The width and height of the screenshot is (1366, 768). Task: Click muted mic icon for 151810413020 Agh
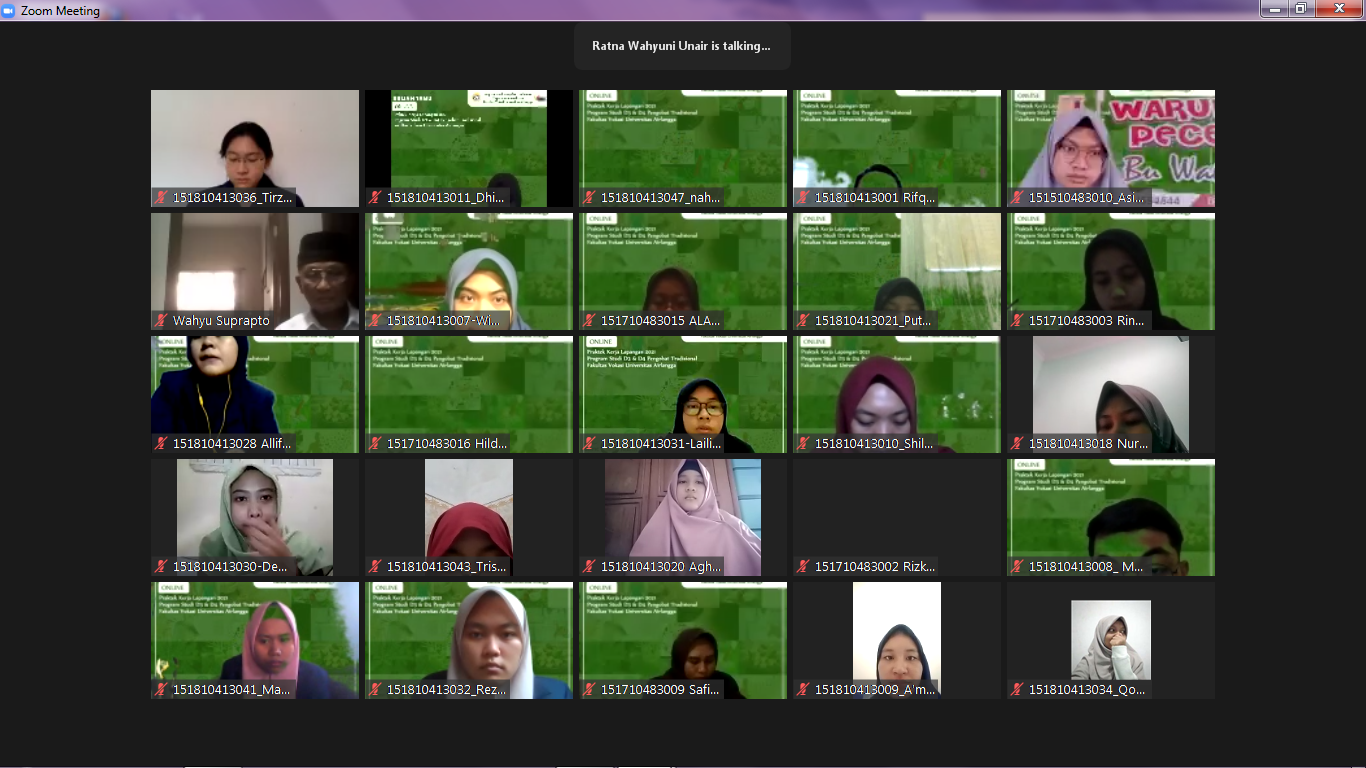[x=589, y=567]
